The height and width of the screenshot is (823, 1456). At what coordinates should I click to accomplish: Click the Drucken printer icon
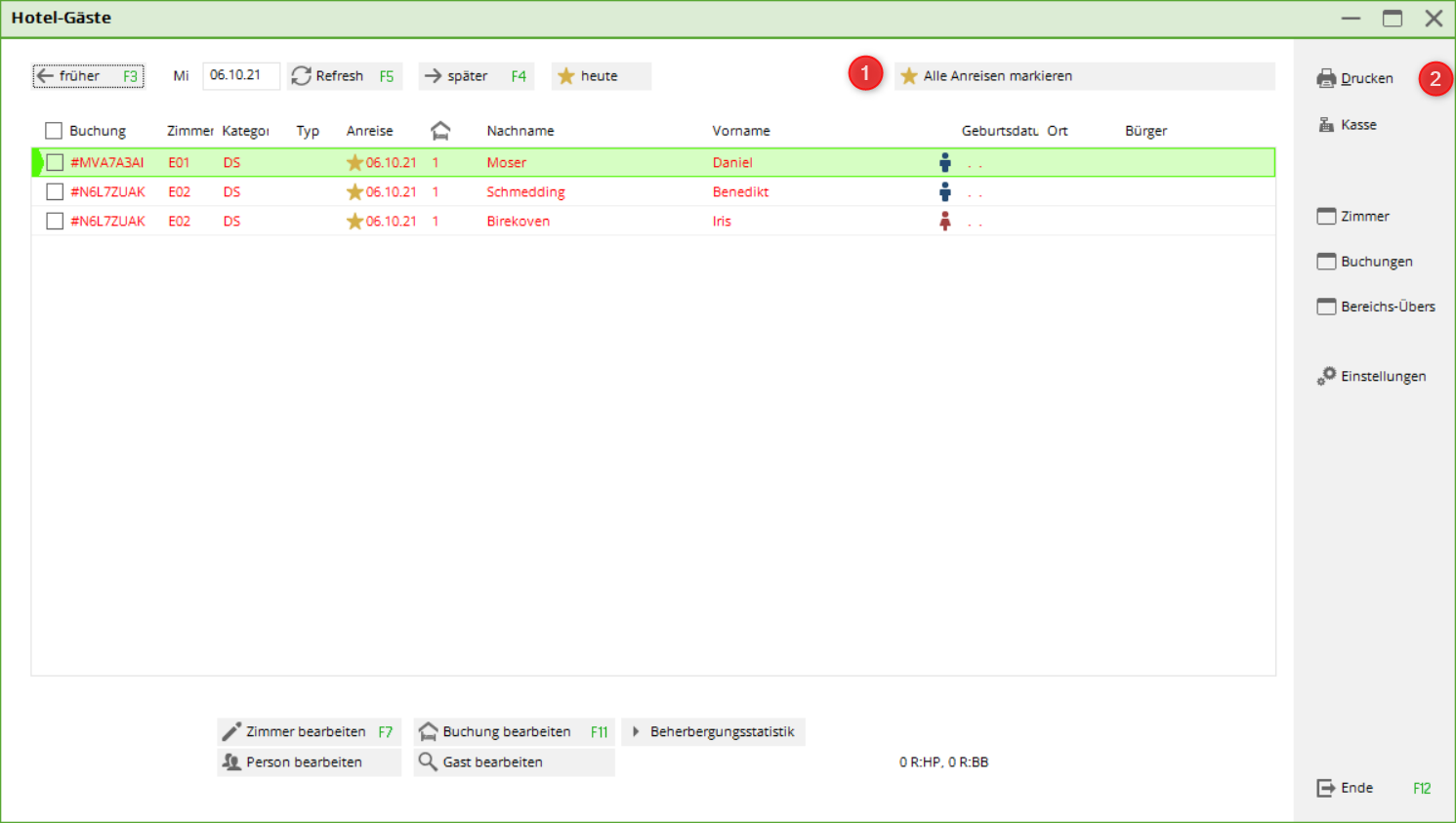tap(1326, 79)
